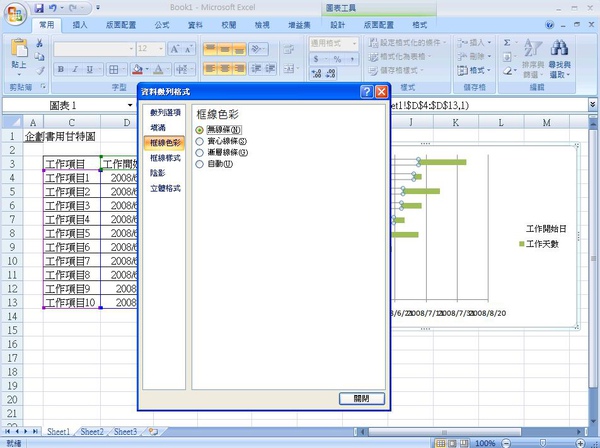Click the AutoSum sigma icon
This screenshot has width=600, height=448.
click(507, 42)
